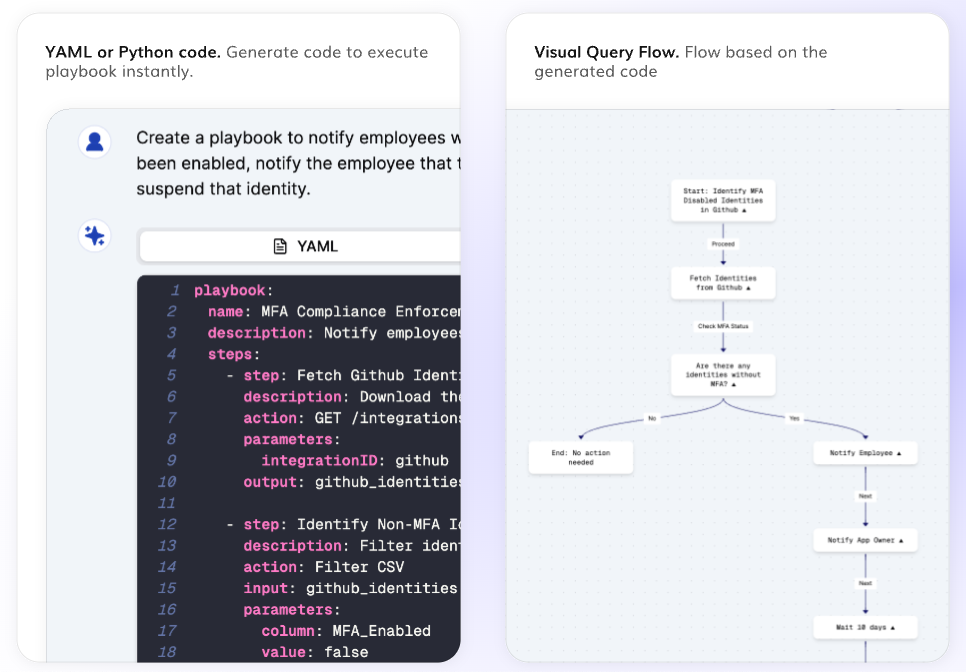Click the 'name: MFA Compliance' code line
The width and height of the screenshot is (966, 672).
(334, 312)
